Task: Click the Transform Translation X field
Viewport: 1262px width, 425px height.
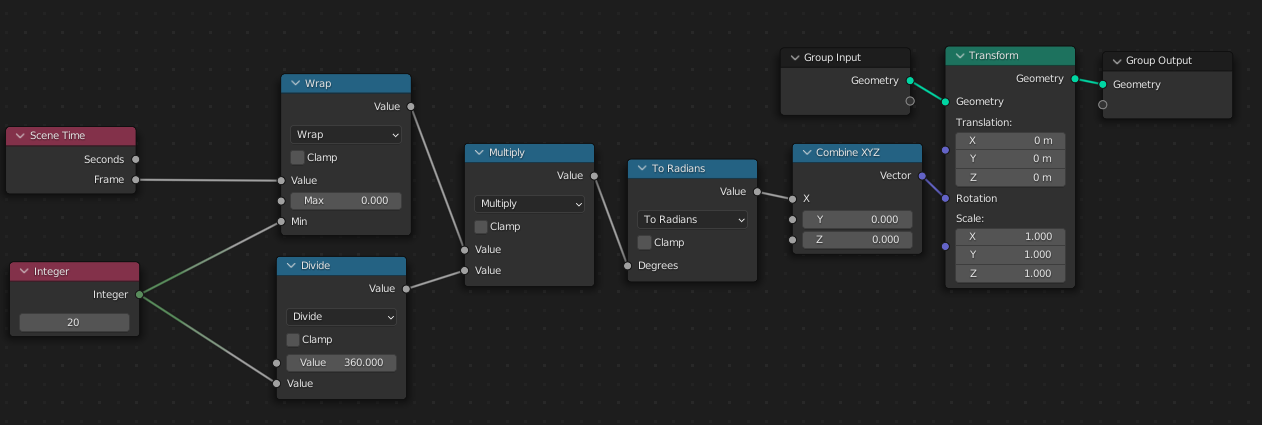Action: click(x=1010, y=140)
